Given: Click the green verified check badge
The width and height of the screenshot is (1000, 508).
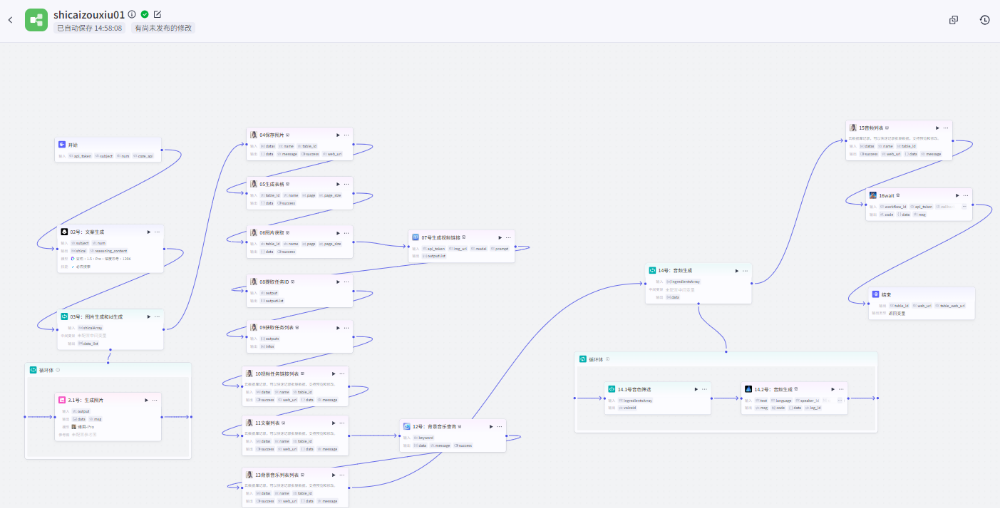Looking at the screenshot, I should pos(145,14).
